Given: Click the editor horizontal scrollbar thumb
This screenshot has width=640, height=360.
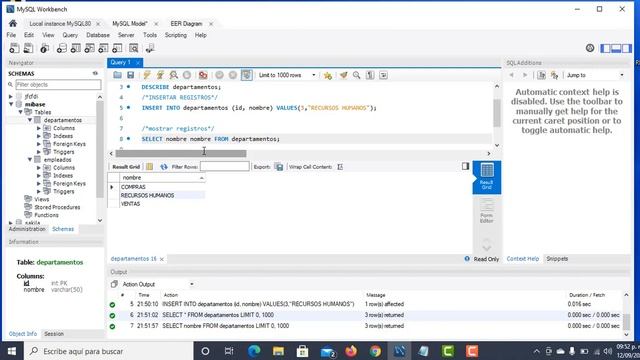Looking at the screenshot, I should pos(181,153).
